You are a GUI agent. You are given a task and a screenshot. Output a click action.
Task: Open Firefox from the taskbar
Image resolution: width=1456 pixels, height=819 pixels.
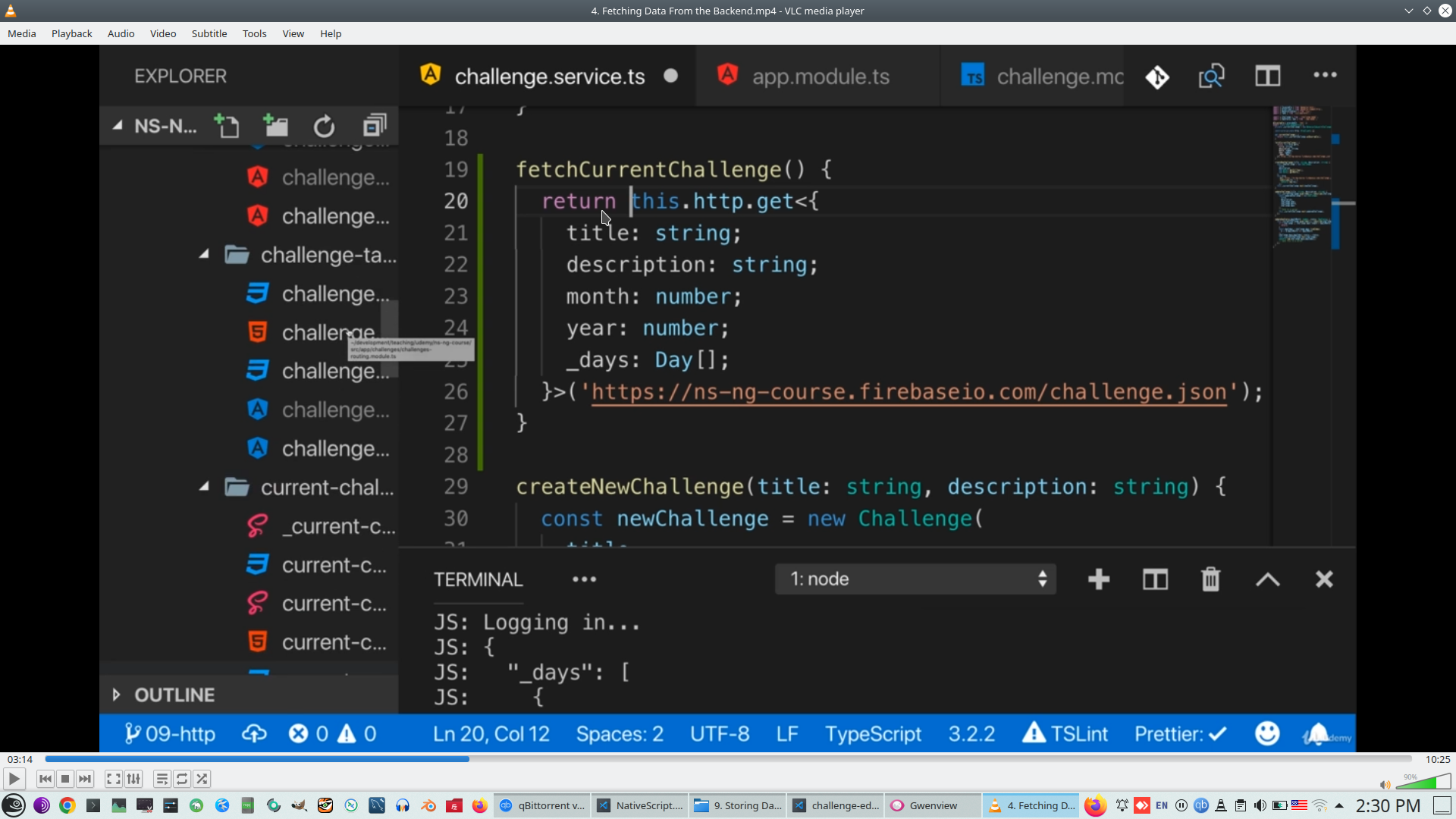point(479,805)
